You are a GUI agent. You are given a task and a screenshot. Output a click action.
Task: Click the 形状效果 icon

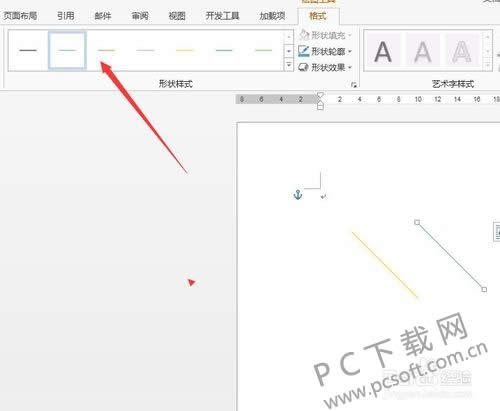tap(303, 67)
